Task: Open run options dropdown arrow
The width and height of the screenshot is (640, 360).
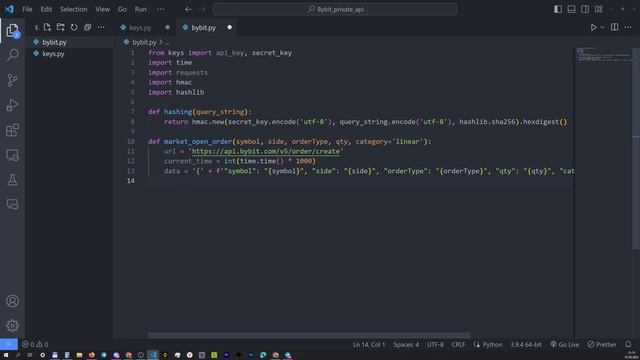Action: (602, 27)
